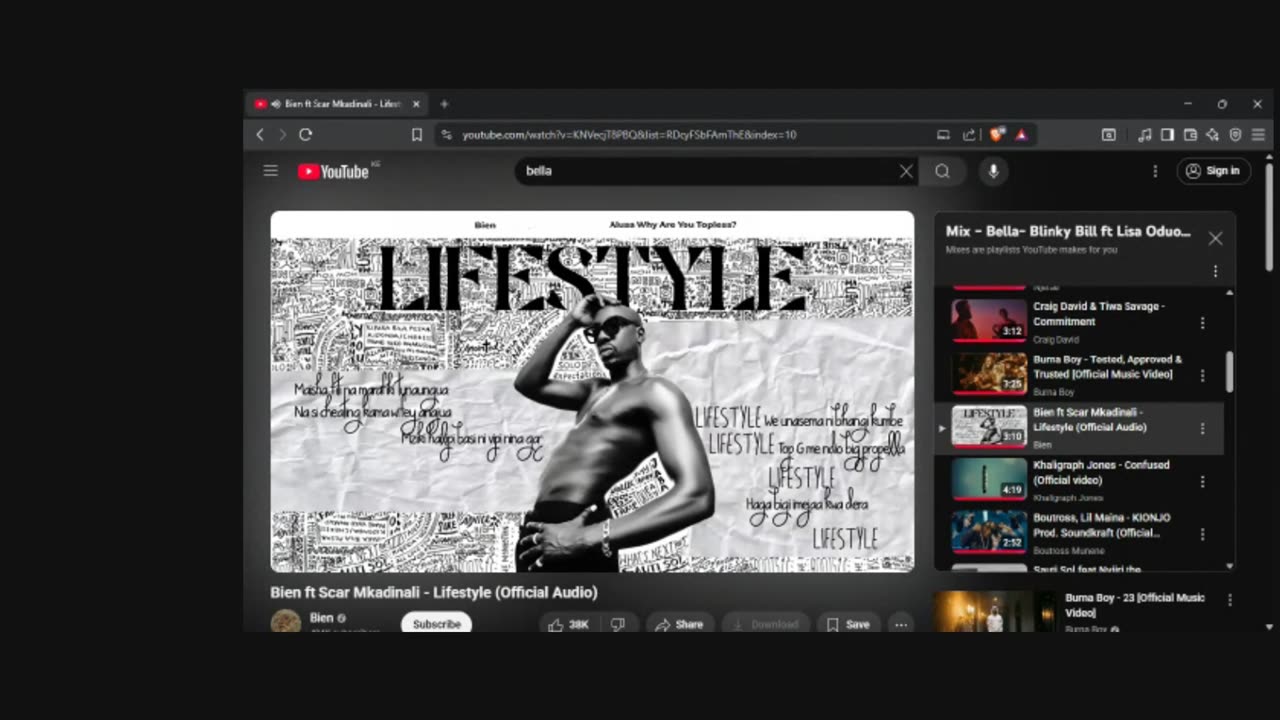The image size is (1280, 720).
Task: Bookmark this page using the bookmark icon
Action: tap(417, 135)
